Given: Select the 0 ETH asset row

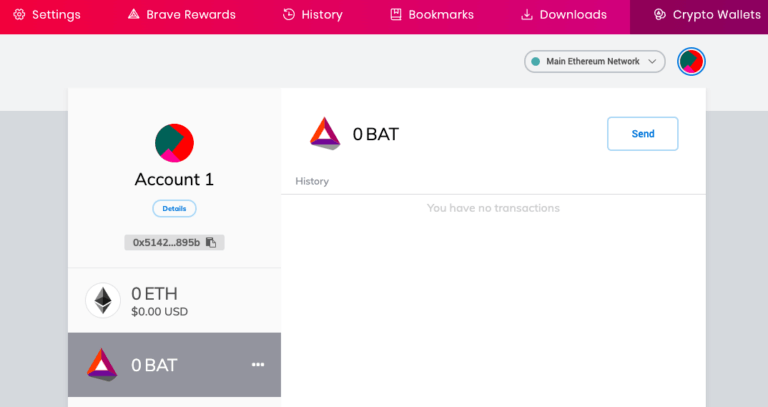Looking at the screenshot, I should 174,300.
